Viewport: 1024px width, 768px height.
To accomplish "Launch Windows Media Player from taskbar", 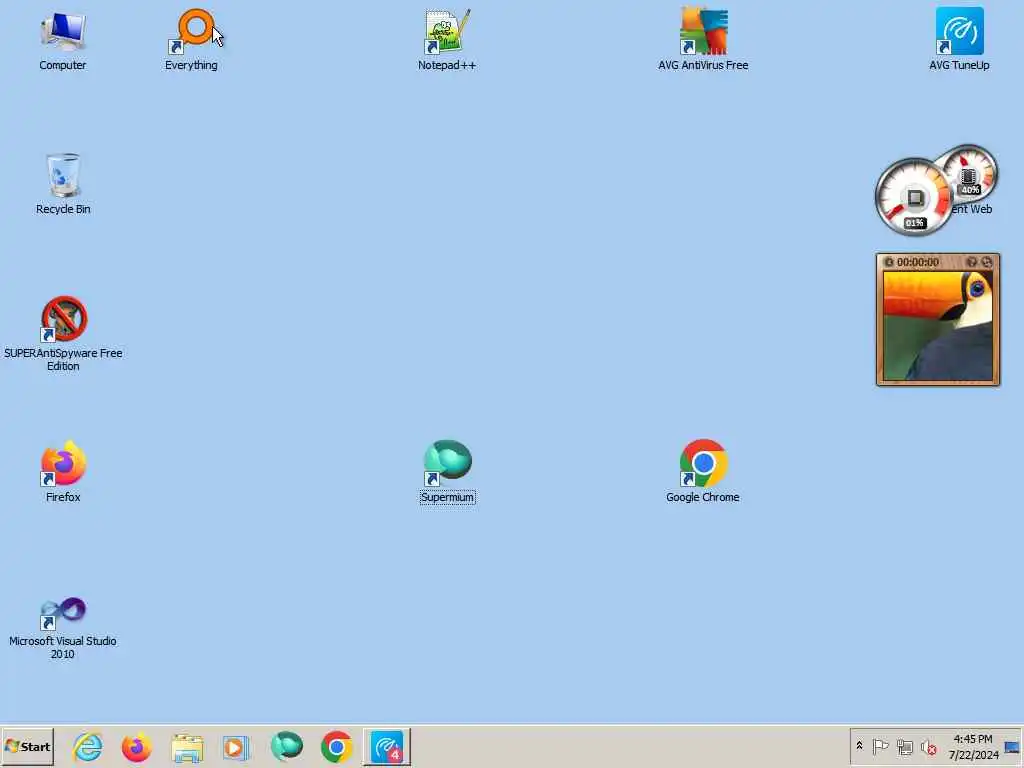I will coord(236,746).
